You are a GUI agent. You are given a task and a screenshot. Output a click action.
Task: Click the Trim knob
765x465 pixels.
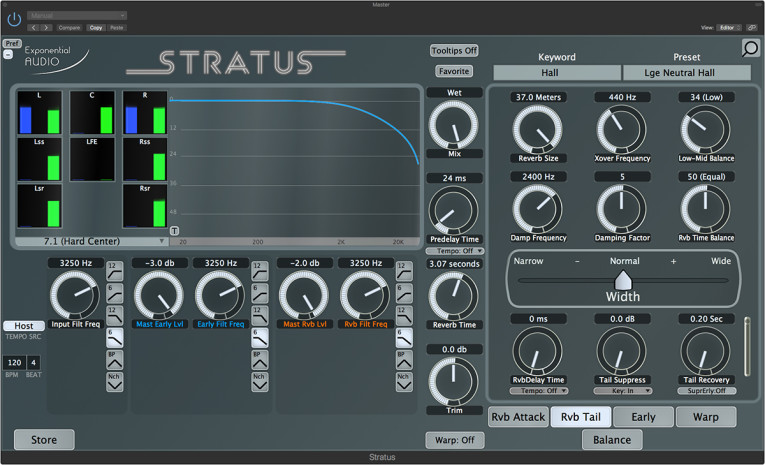coord(454,382)
